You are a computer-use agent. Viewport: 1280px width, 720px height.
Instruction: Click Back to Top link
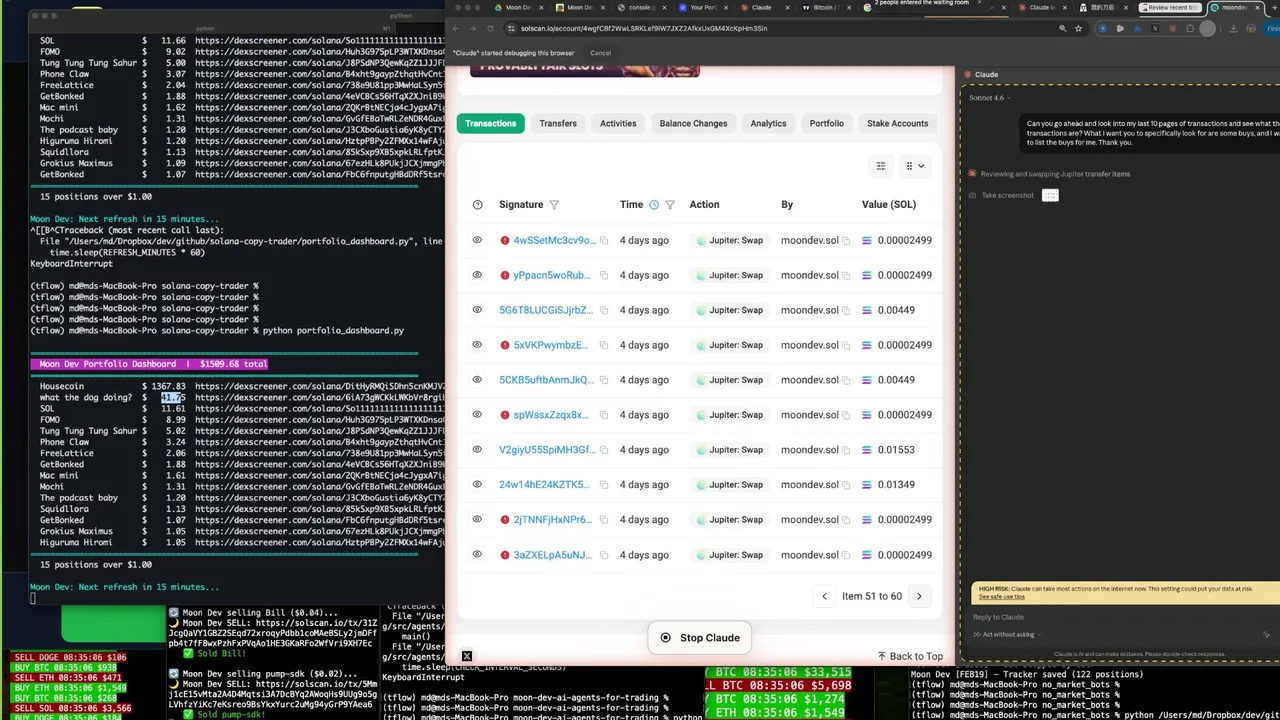(910, 656)
